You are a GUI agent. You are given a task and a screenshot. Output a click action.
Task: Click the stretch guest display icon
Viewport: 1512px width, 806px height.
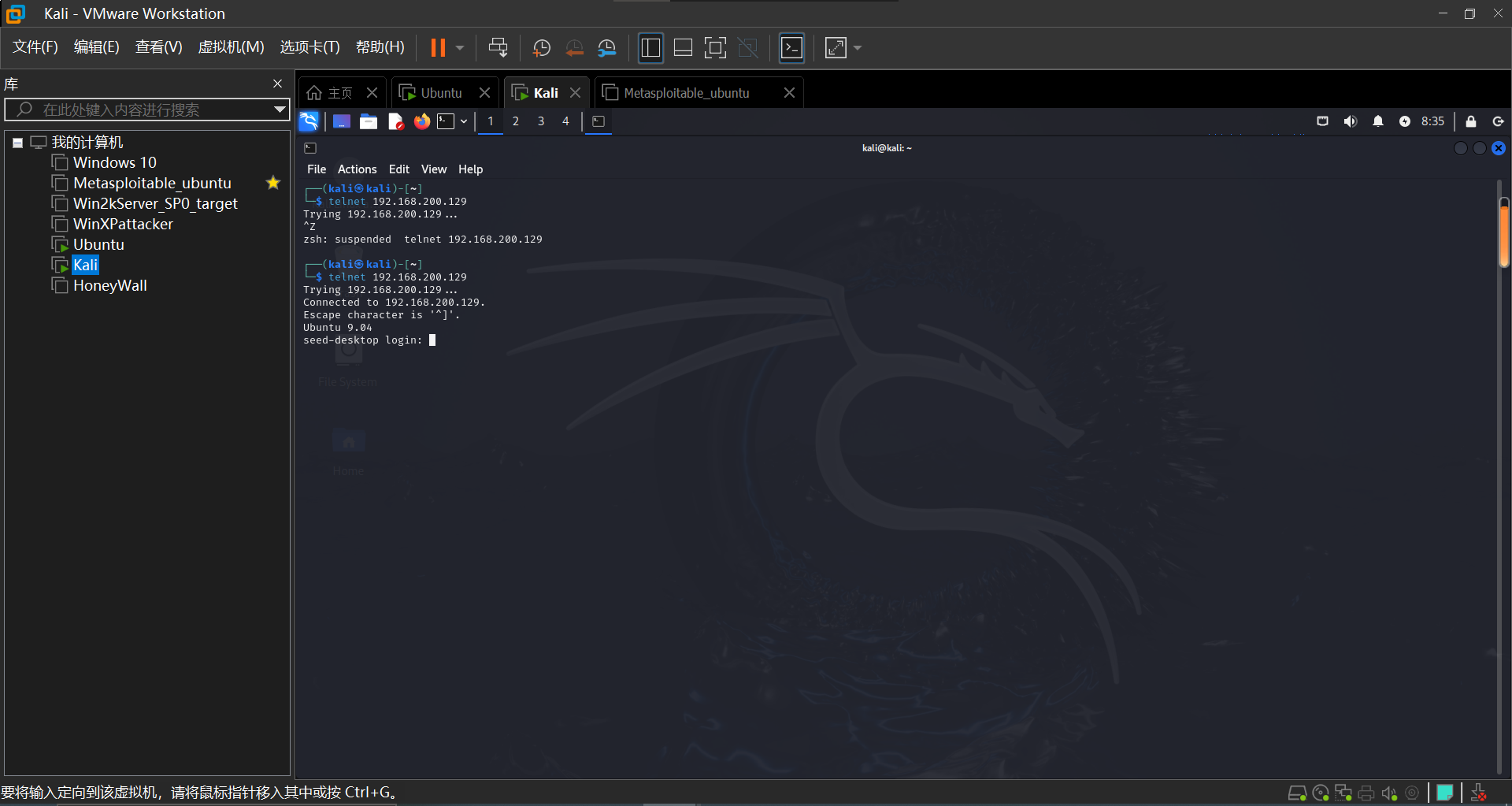pos(836,48)
